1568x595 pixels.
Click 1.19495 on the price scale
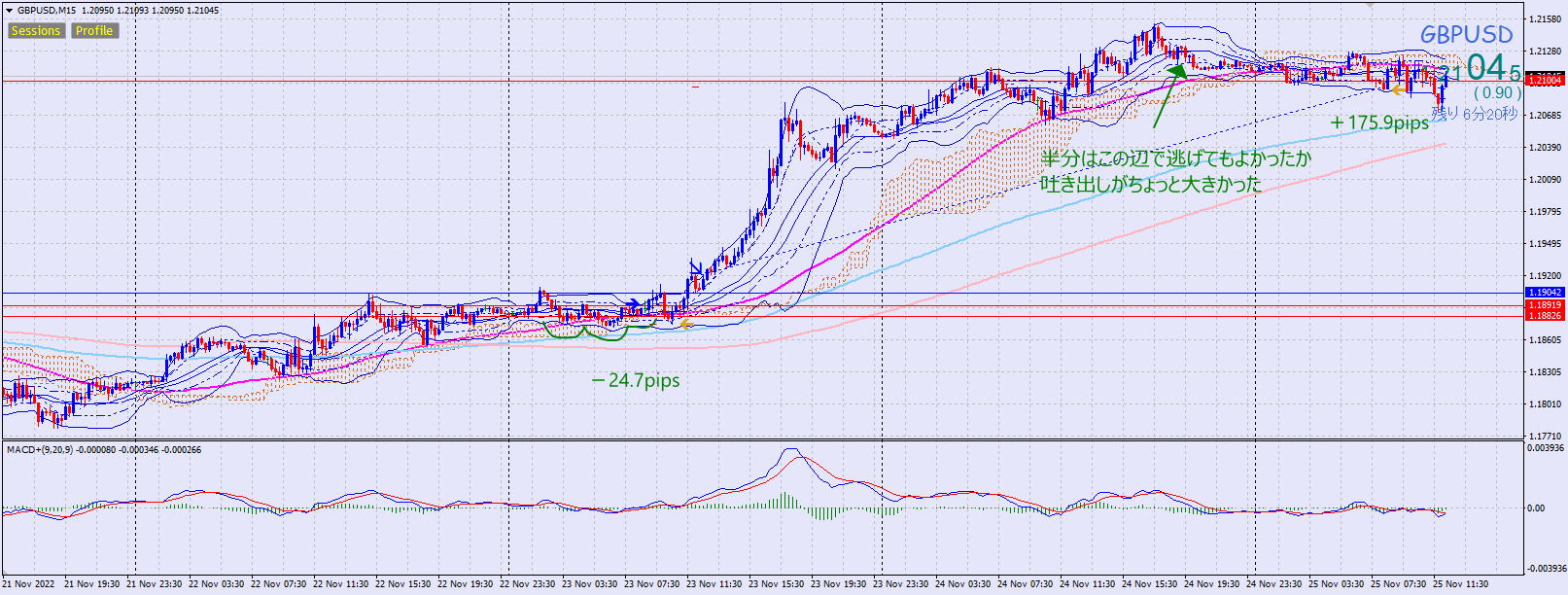click(x=1546, y=244)
